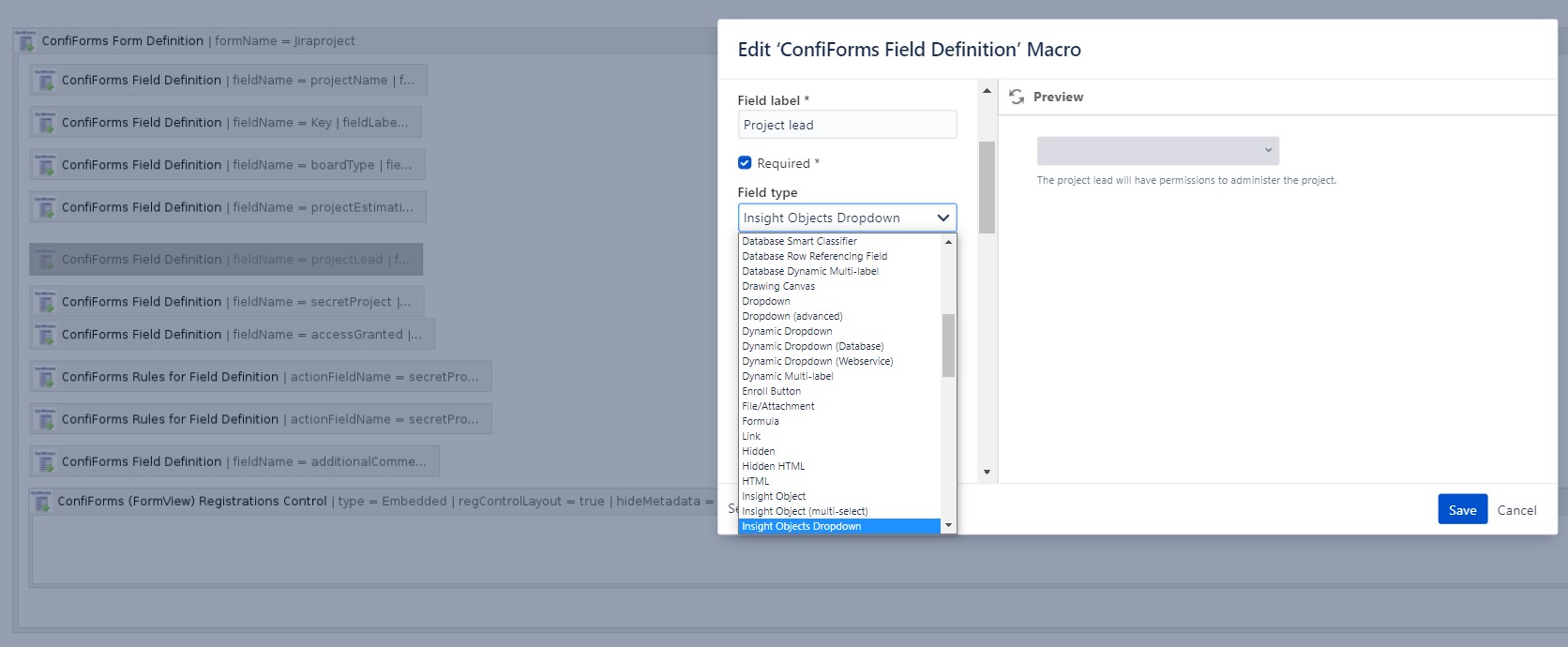The height and width of the screenshot is (647, 1568).
Task: Click the macro parameters scroll-up arrow
Action: (987, 90)
